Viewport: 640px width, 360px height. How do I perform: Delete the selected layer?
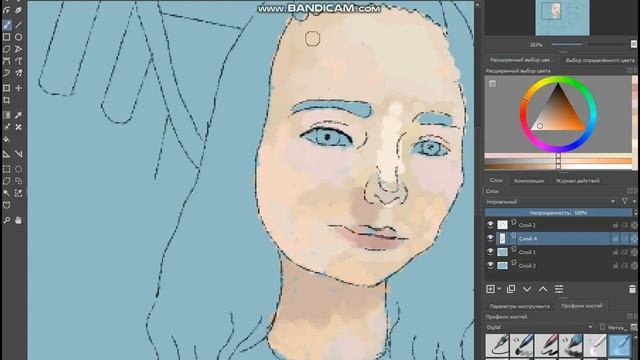click(x=632, y=289)
